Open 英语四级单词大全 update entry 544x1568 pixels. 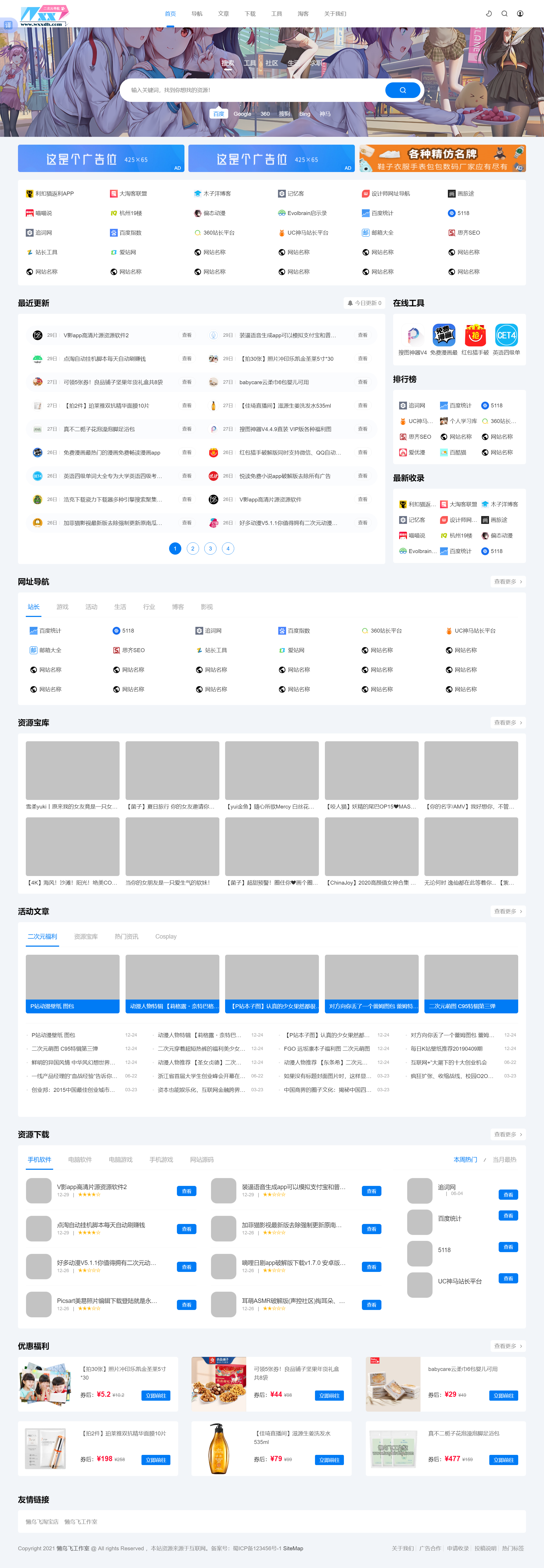[113, 476]
